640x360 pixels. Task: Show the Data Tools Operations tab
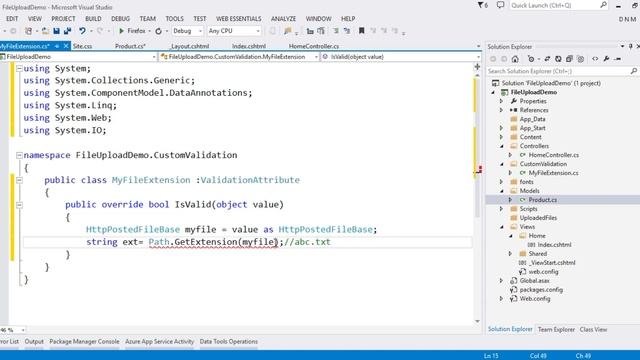pos(229,342)
